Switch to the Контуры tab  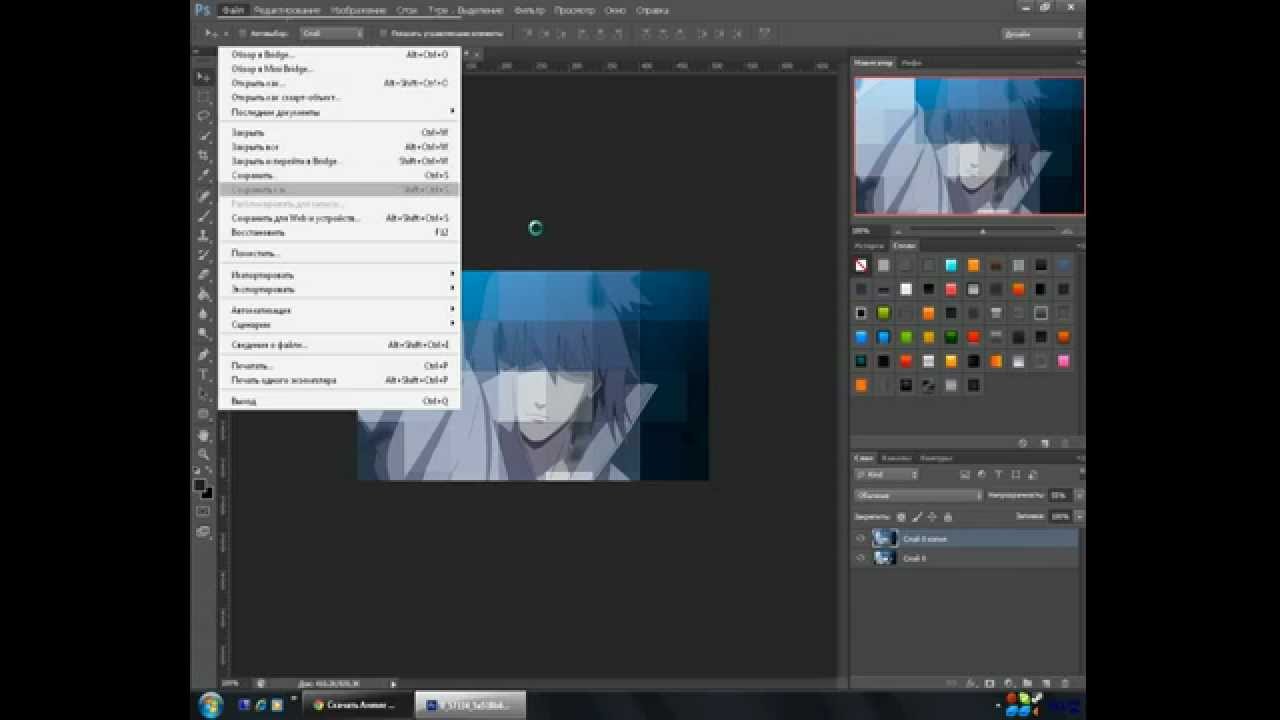[x=935, y=458]
